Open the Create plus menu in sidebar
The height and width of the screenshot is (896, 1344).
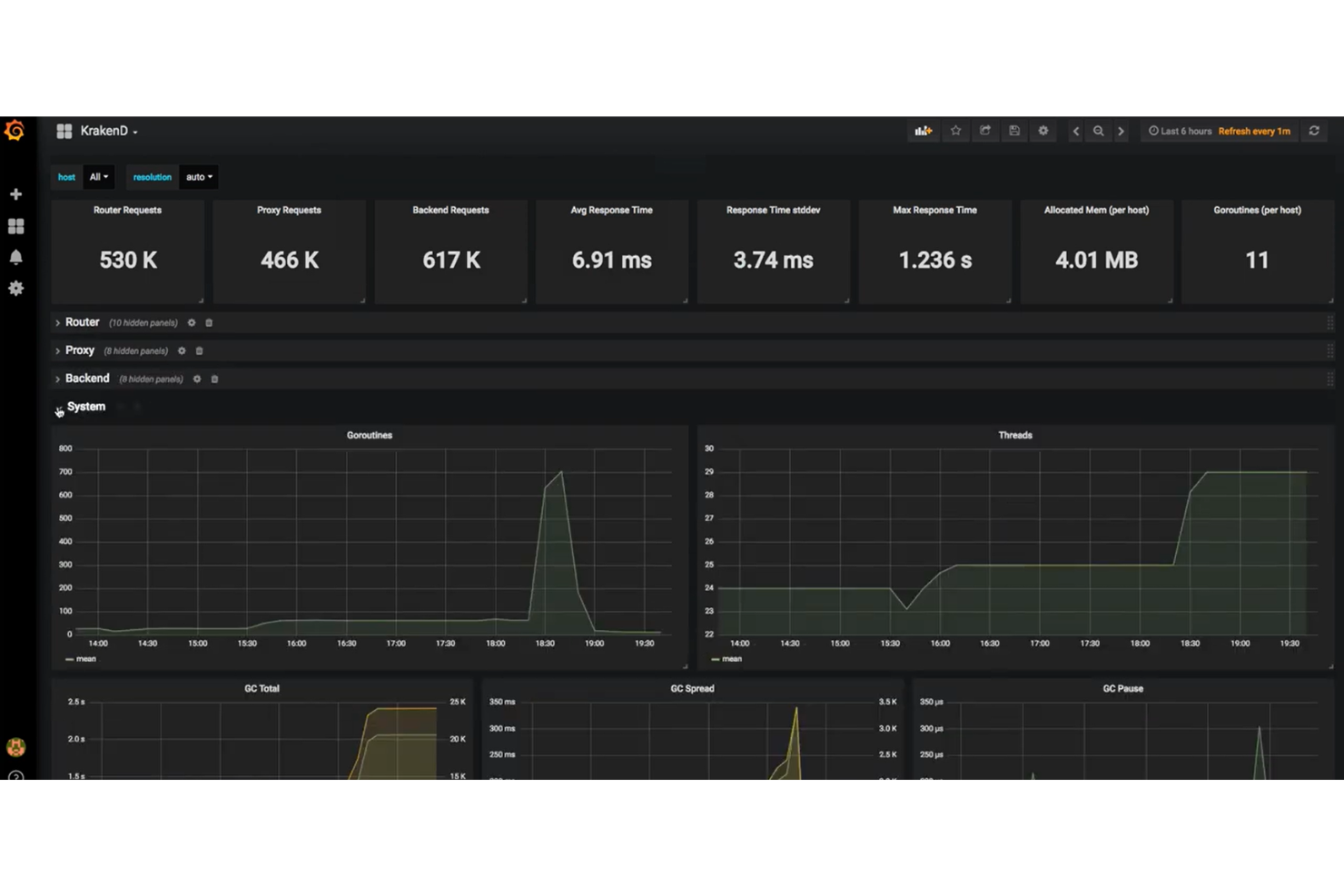point(15,194)
